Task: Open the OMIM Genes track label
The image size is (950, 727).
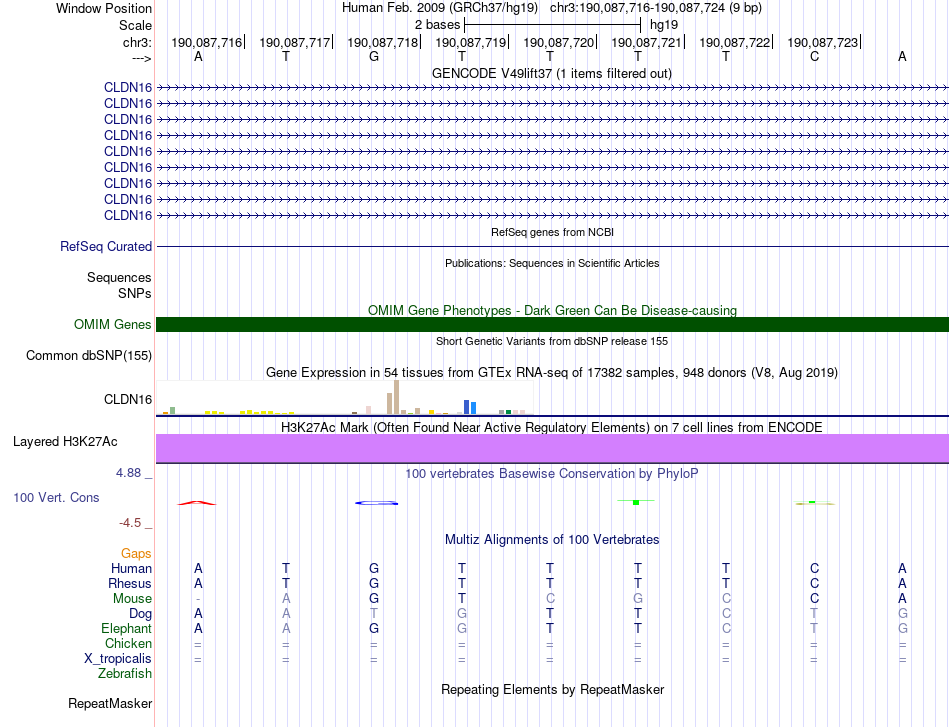Action: (113, 324)
